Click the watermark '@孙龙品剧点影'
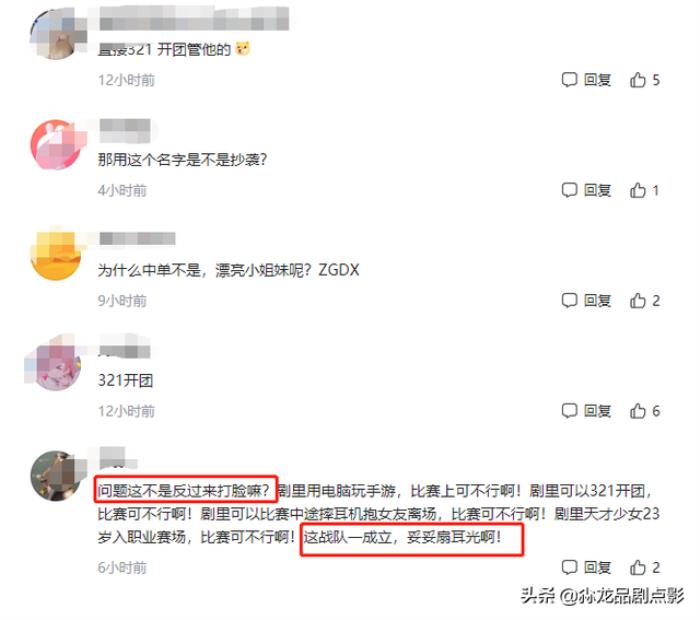The width and height of the screenshot is (700, 620). [x=621, y=596]
